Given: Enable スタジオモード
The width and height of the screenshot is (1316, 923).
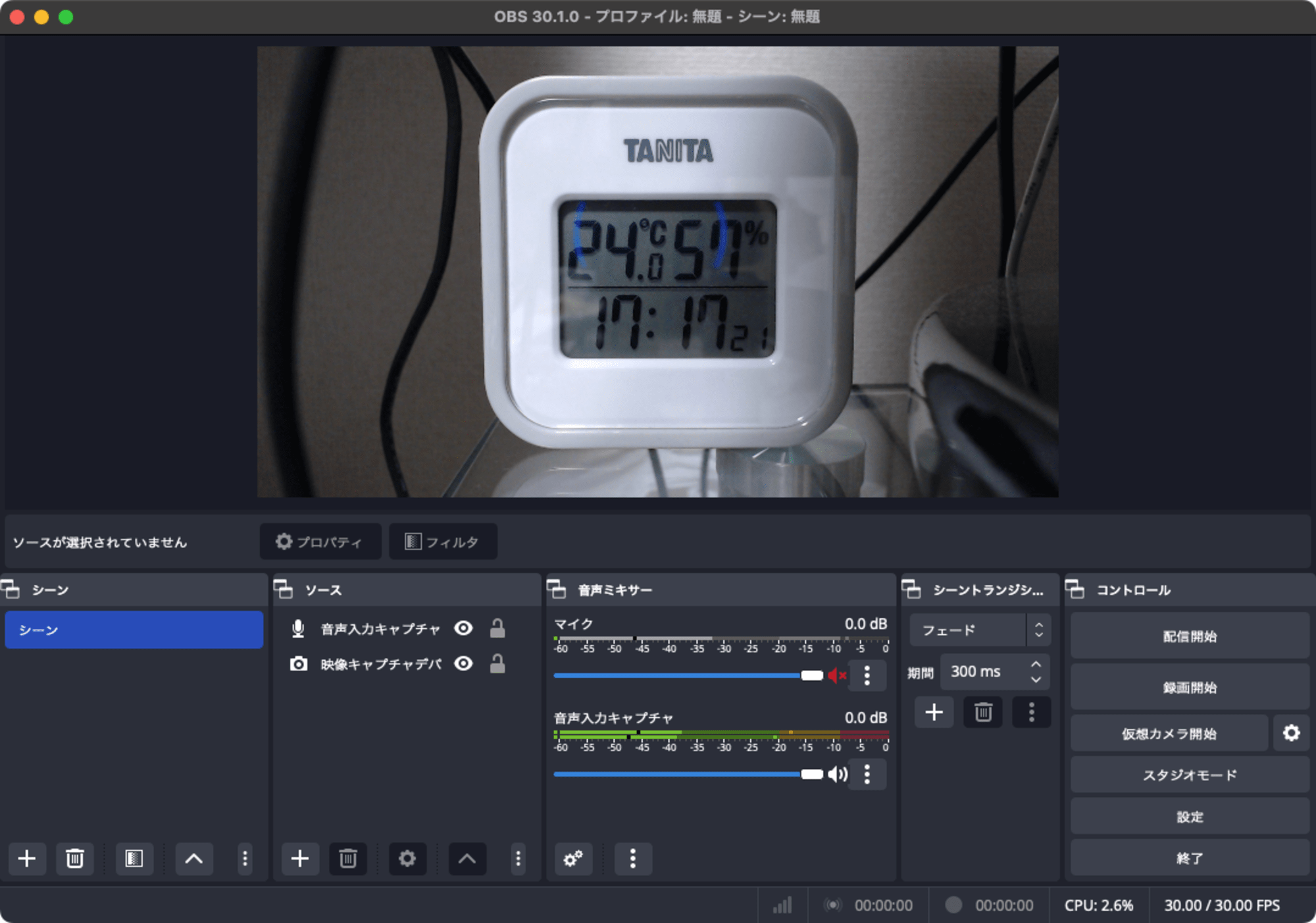Looking at the screenshot, I should point(1190,775).
